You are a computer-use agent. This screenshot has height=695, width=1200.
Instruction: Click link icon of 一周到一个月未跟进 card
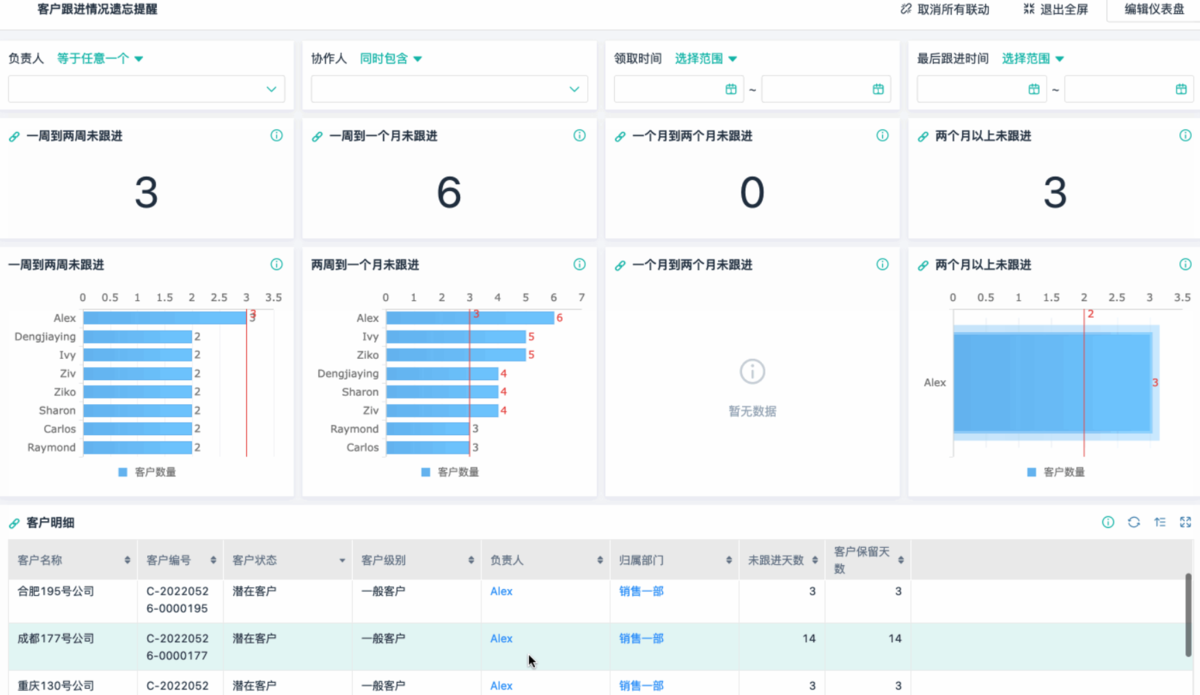[x=317, y=136]
